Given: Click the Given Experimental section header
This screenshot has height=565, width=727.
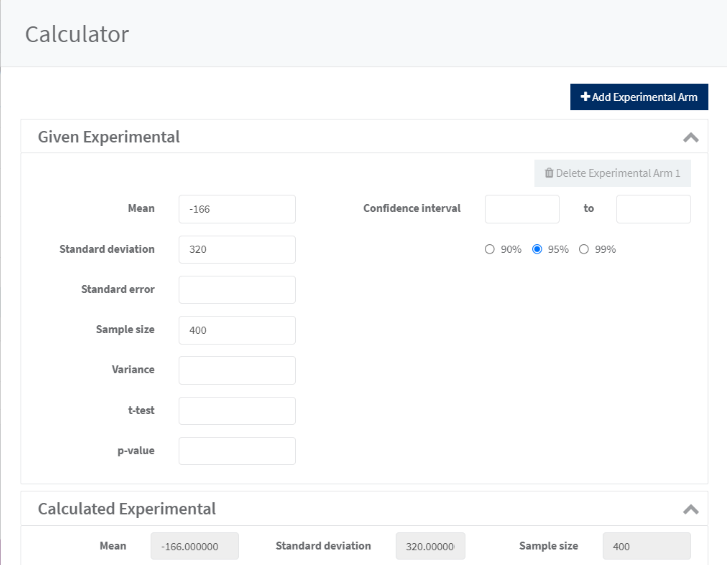Looking at the screenshot, I should pos(109,137).
